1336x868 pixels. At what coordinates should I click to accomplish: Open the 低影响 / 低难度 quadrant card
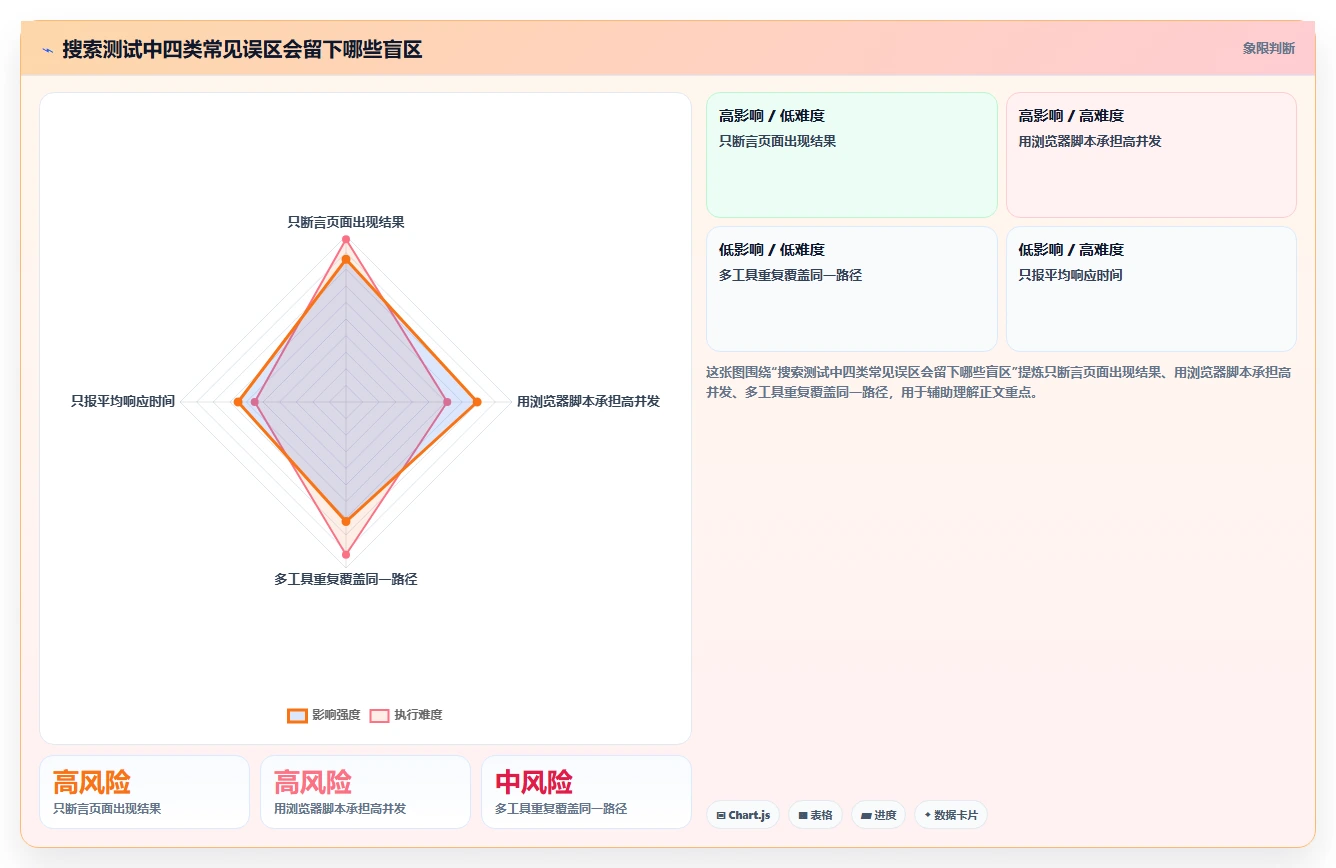tap(852, 289)
